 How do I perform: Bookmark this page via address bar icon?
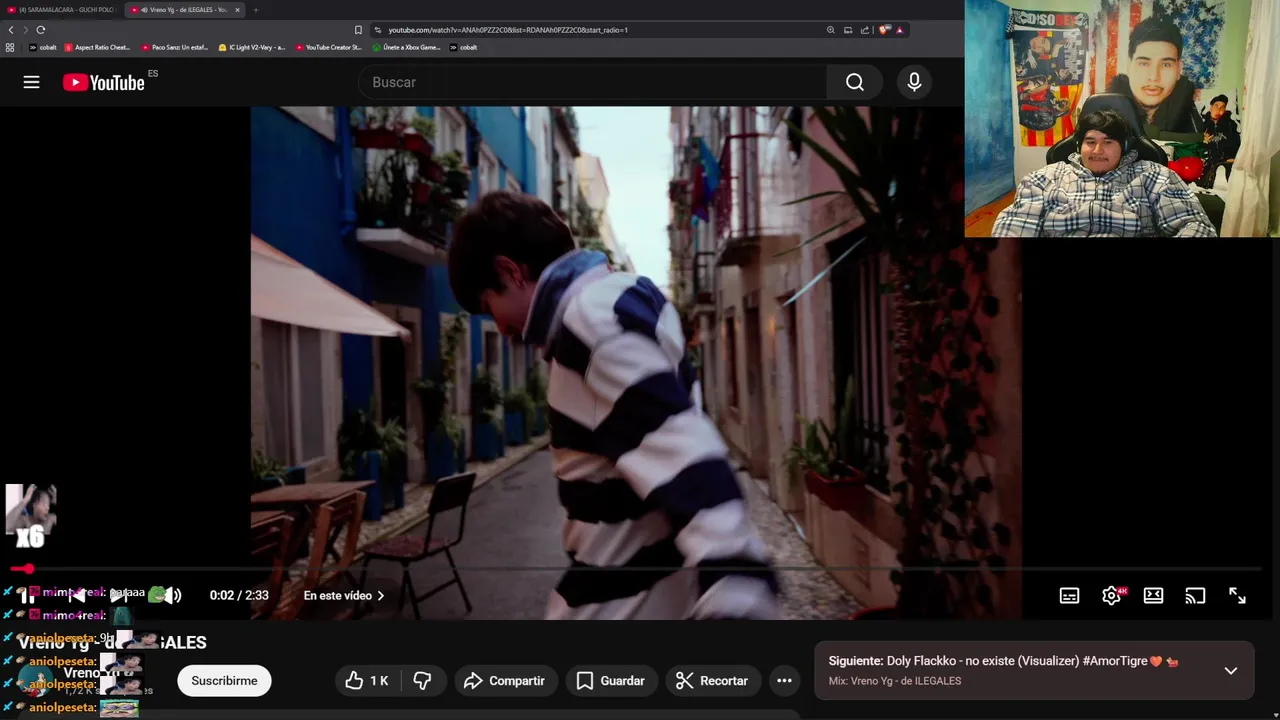[358, 30]
